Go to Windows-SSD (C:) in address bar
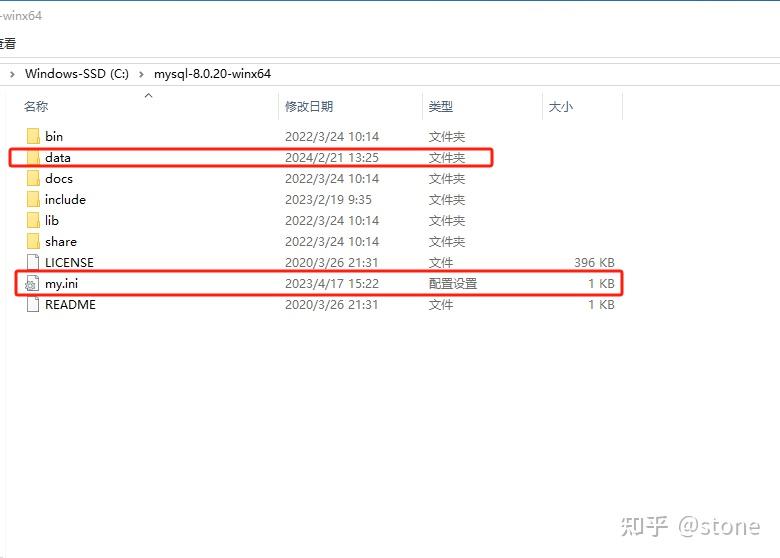 (77, 74)
